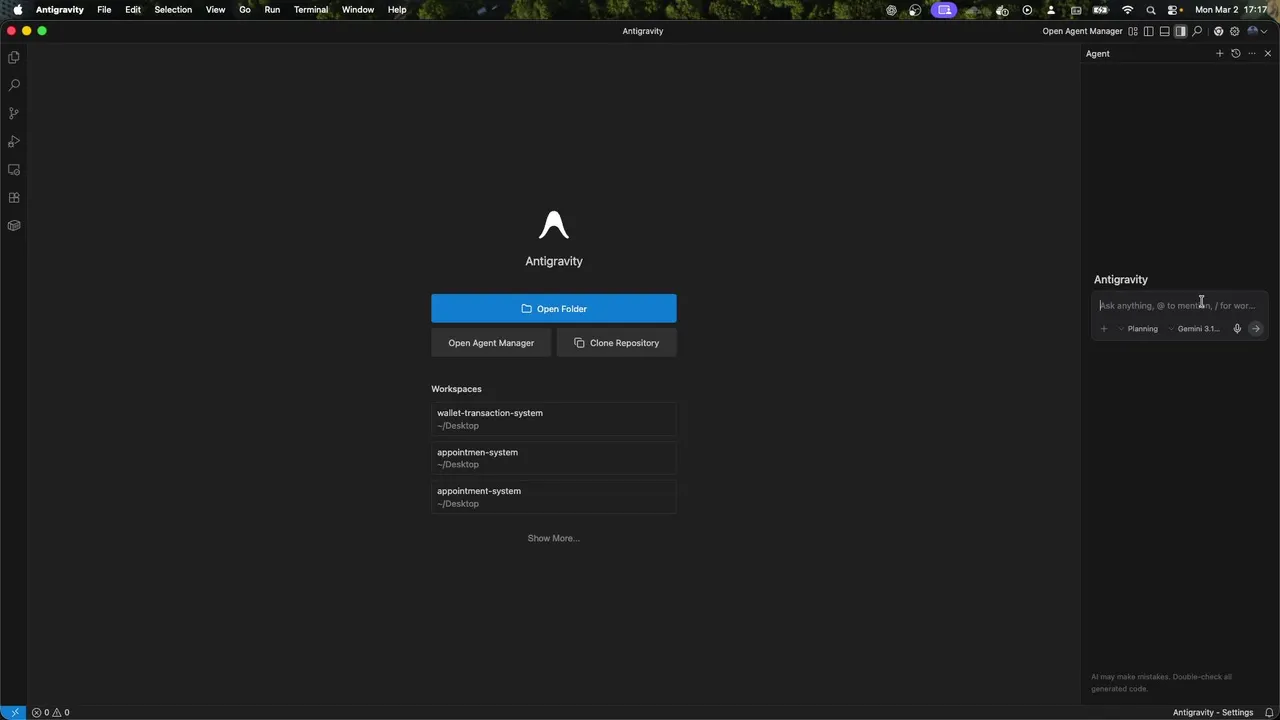Open notifications bell in status bar
The height and width of the screenshot is (720, 1280).
[1269, 712]
